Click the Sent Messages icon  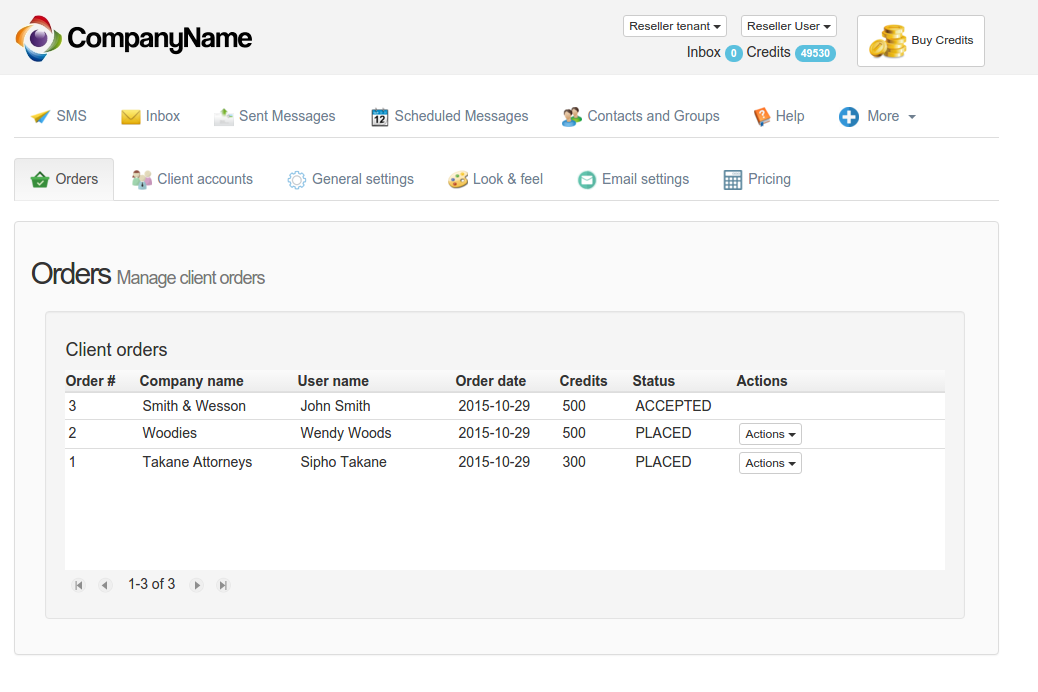tap(224, 117)
